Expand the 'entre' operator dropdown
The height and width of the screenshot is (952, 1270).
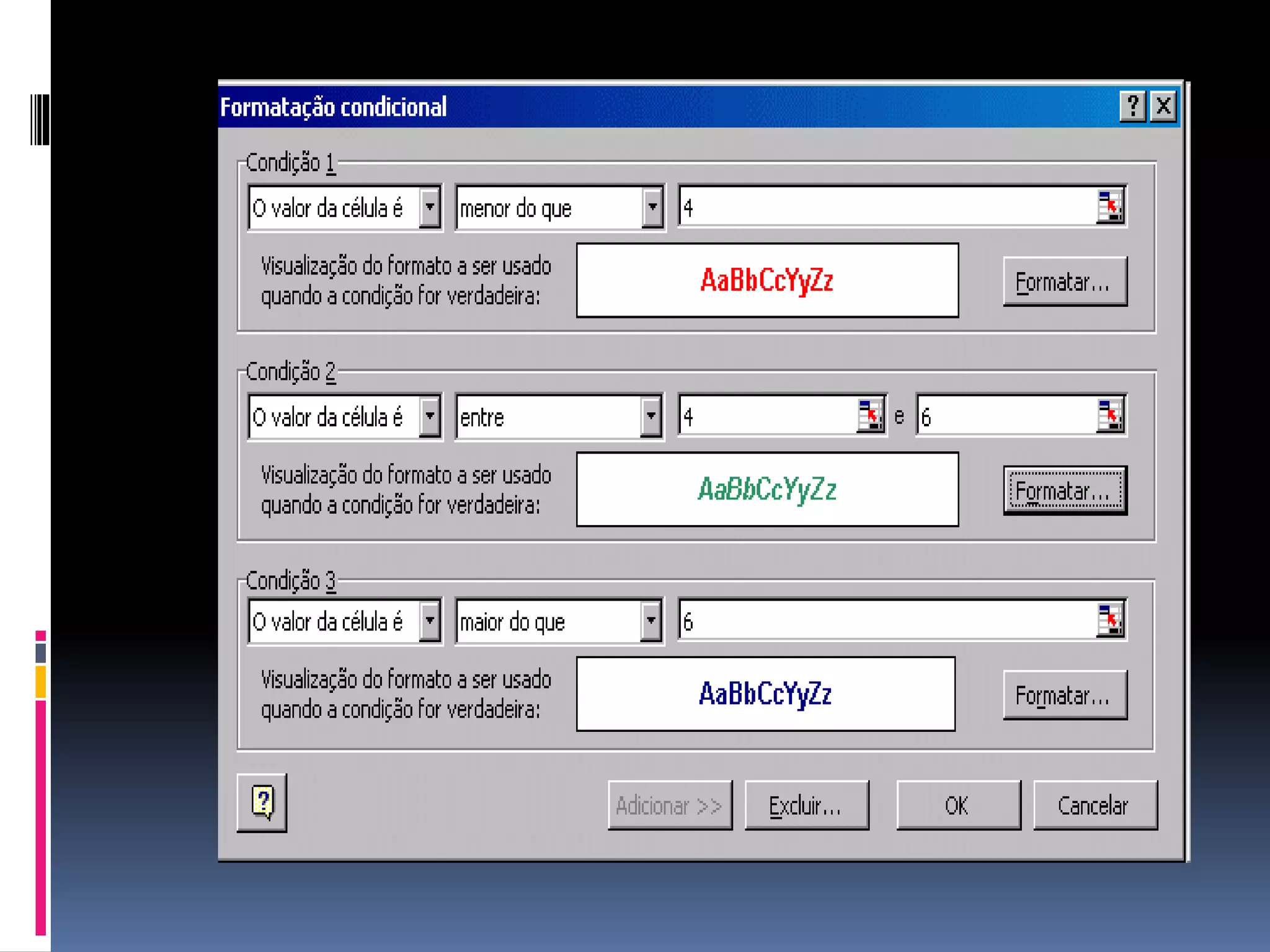click(x=651, y=416)
